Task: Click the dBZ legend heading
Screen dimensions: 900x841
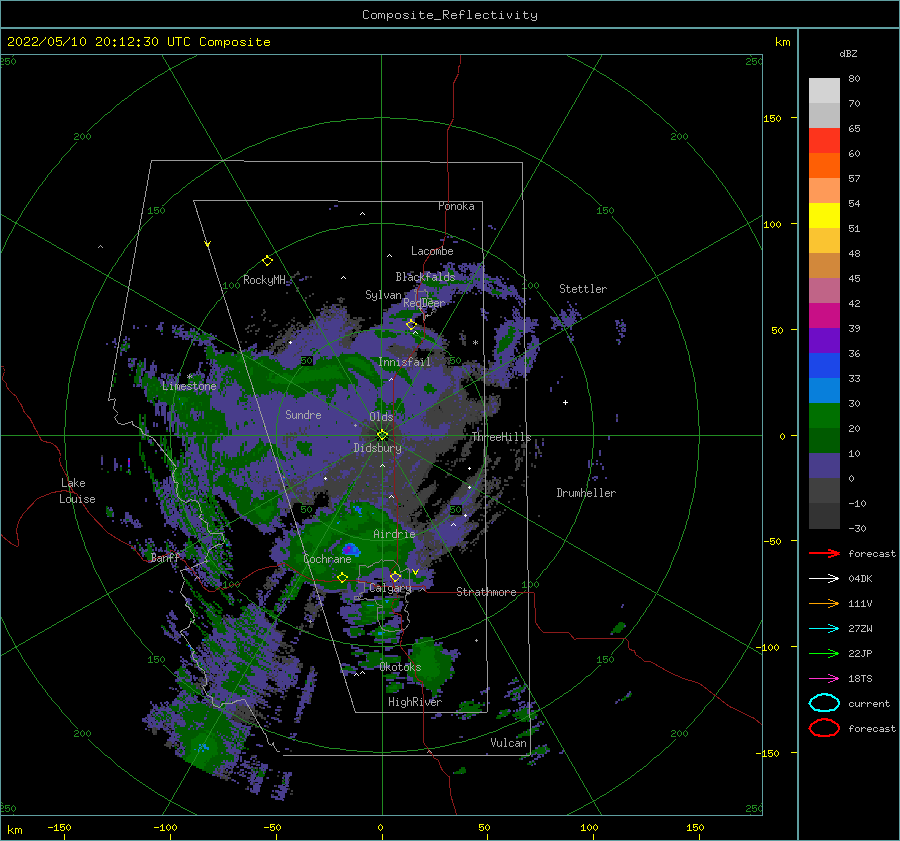Action: pyautogui.click(x=848, y=53)
